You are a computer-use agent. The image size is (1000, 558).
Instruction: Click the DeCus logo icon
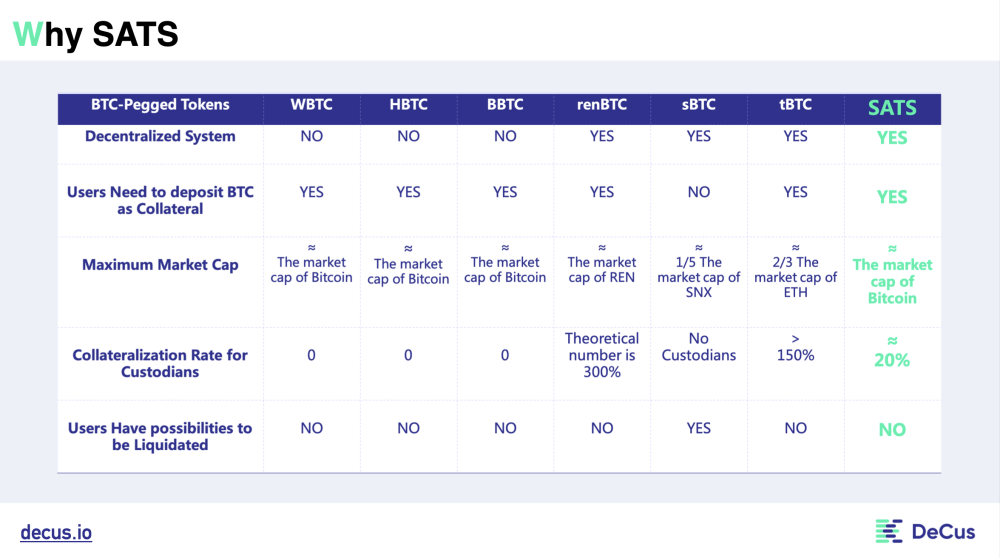click(x=889, y=531)
